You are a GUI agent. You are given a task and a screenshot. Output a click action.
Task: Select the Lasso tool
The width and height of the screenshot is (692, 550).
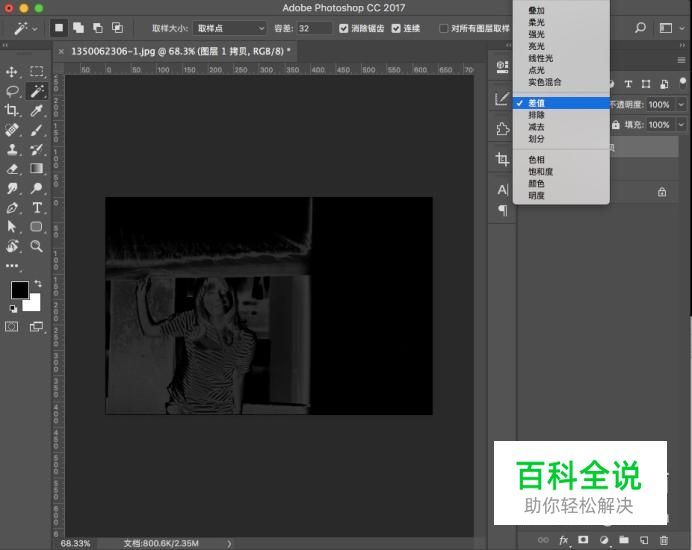13,91
